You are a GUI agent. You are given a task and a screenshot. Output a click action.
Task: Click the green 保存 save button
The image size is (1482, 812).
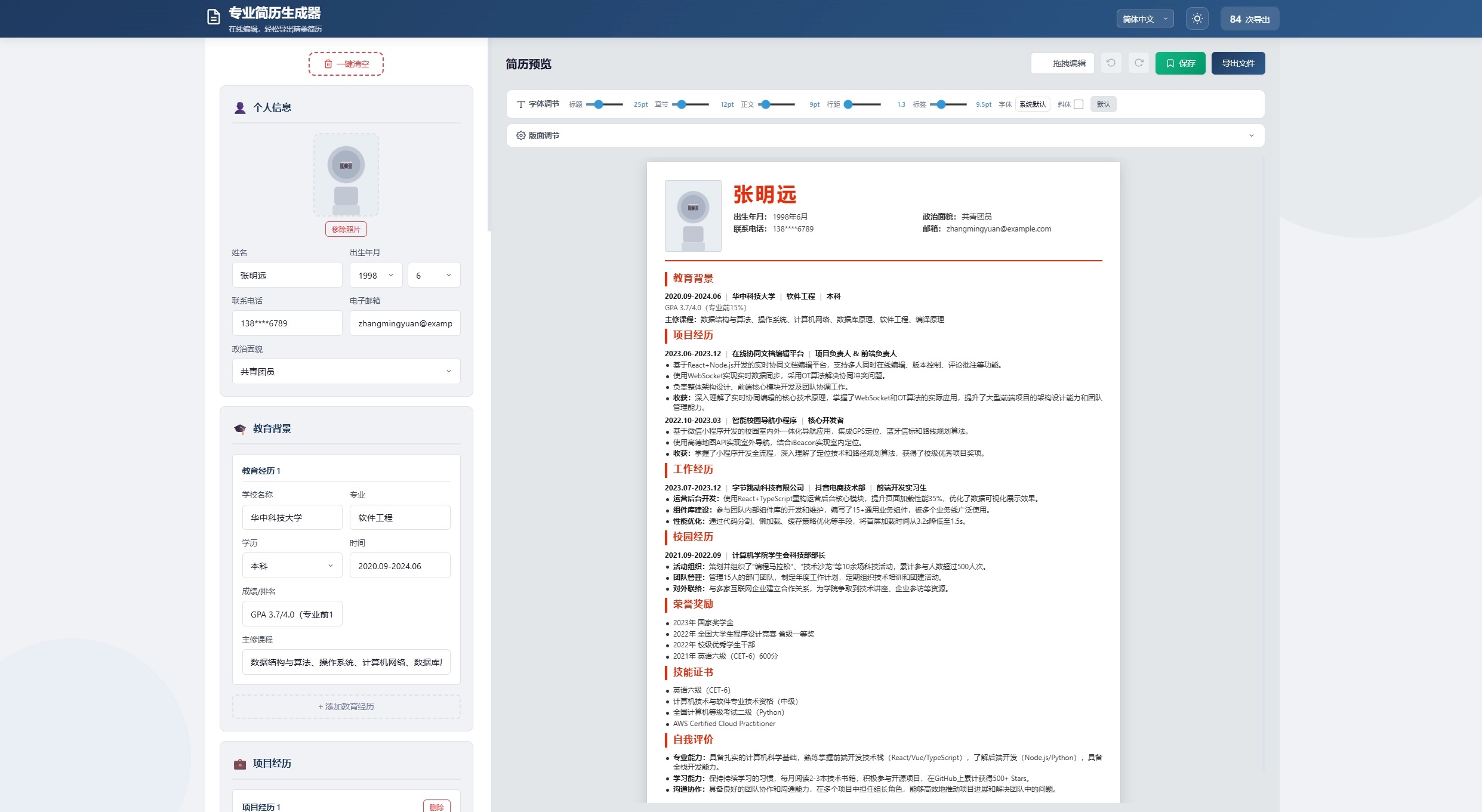pyautogui.click(x=1180, y=63)
